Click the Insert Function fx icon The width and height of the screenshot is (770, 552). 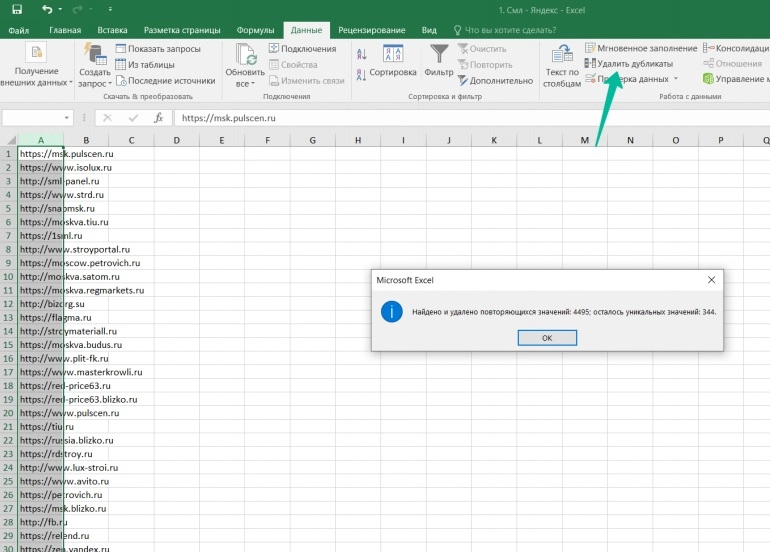[x=158, y=118]
